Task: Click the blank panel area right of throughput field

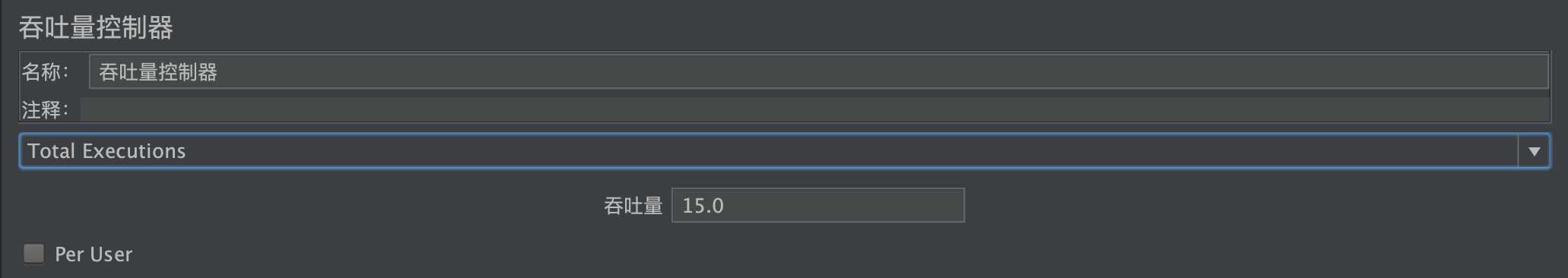Action: pyautogui.click(x=1255, y=205)
